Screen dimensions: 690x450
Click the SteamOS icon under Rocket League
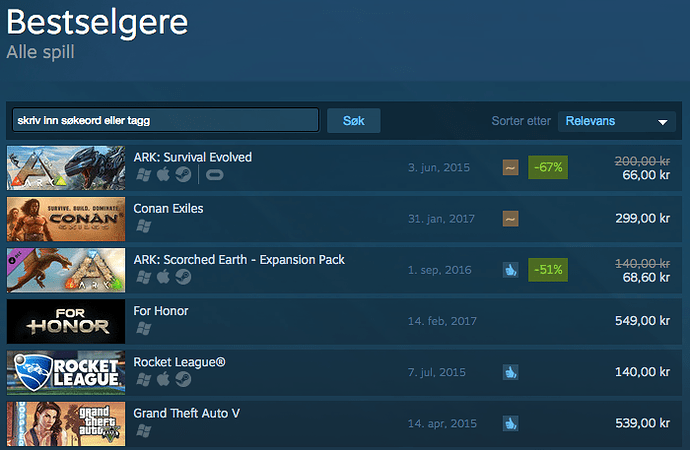[x=183, y=379]
